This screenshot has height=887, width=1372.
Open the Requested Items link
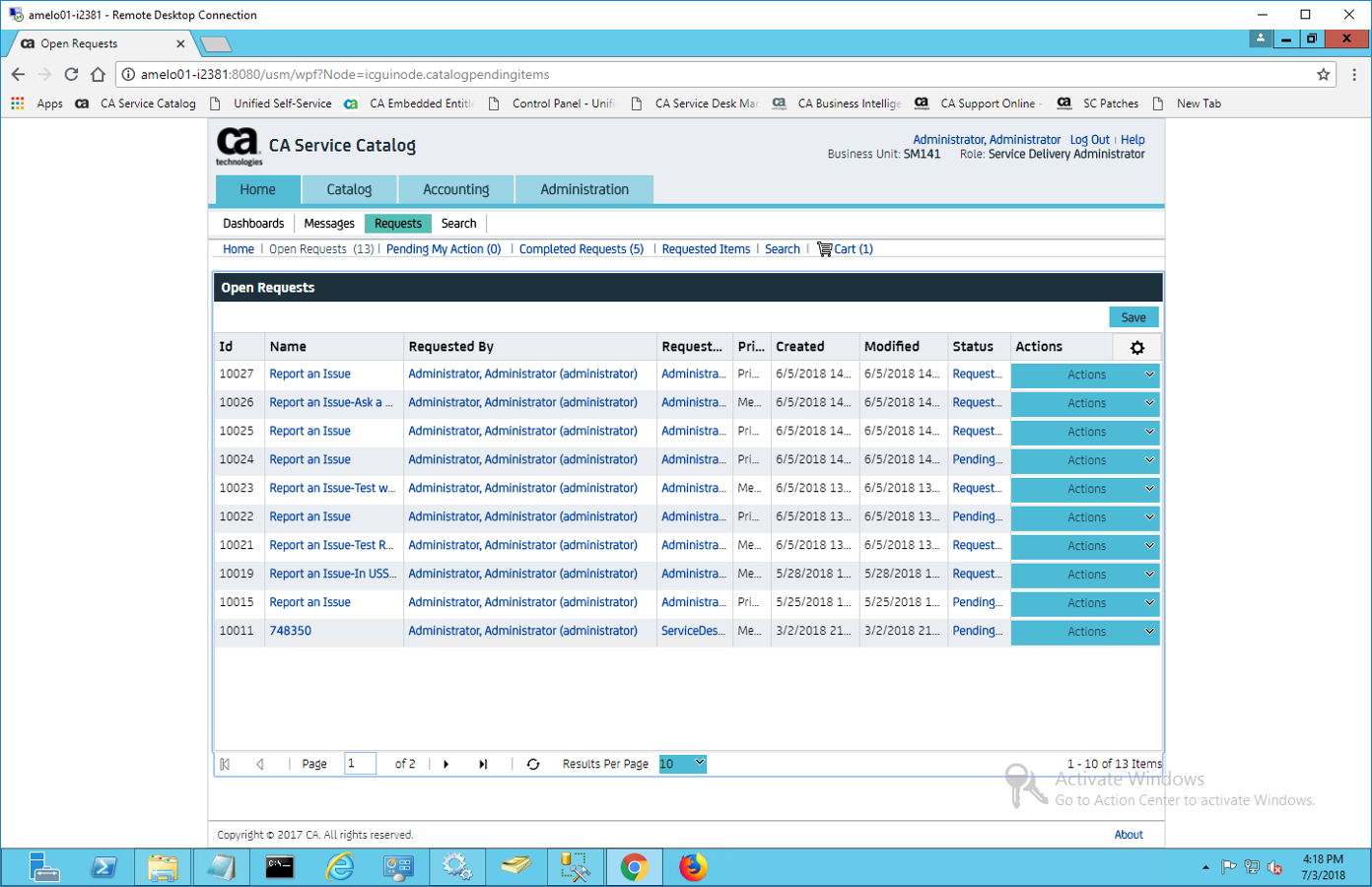click(x=706, y=249)
